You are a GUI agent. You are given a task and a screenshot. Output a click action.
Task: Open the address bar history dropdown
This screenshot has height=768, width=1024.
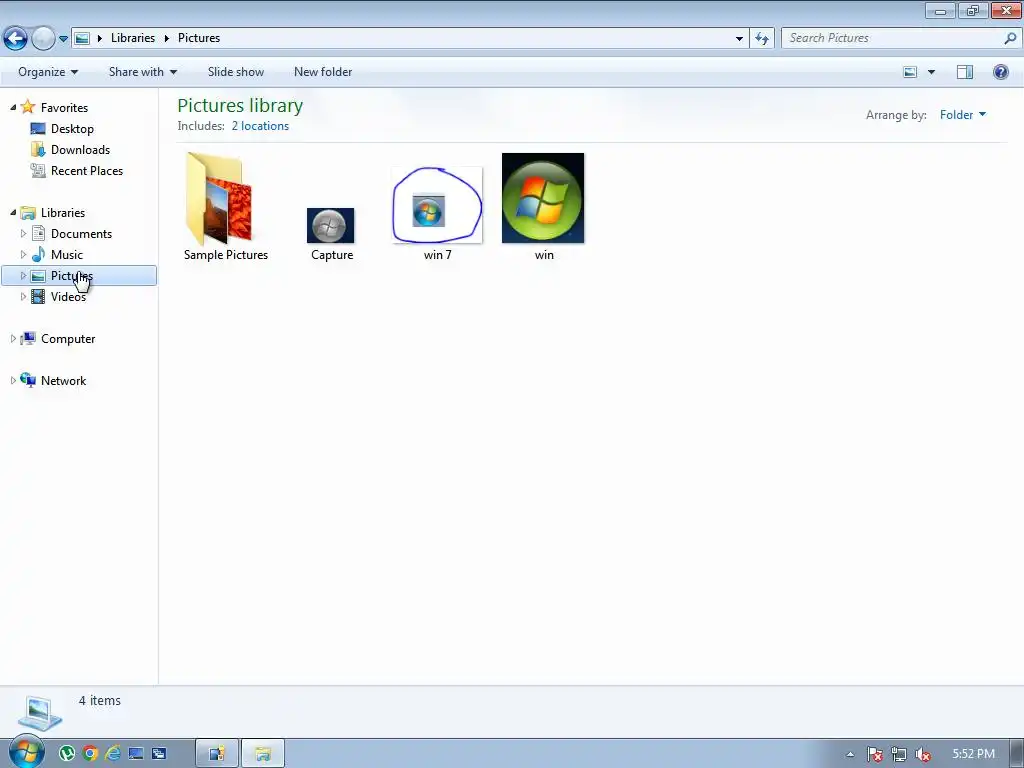point(739,39)
